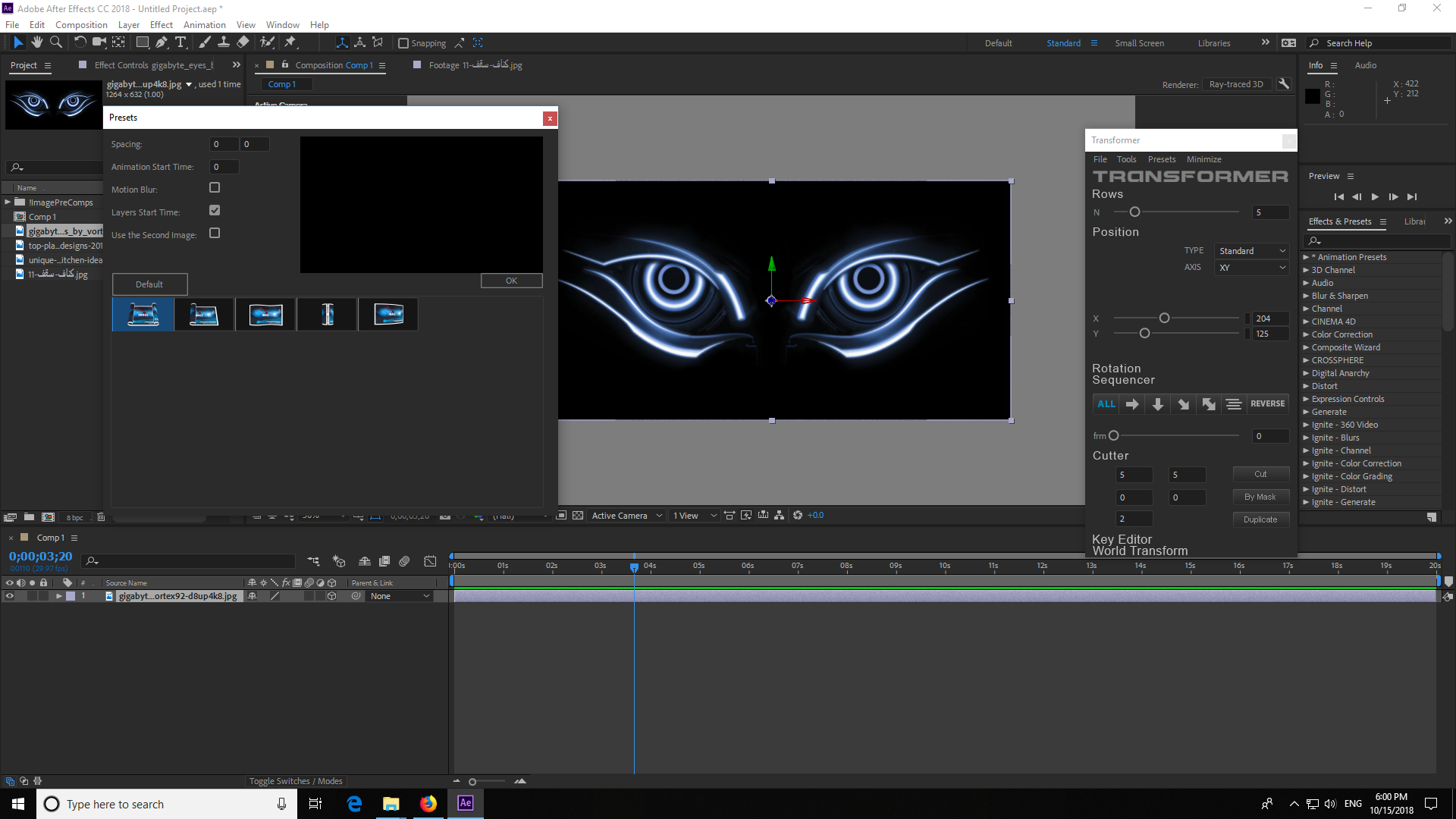
Task: Click the Duplicate button
Action: tap(1260, 519)
